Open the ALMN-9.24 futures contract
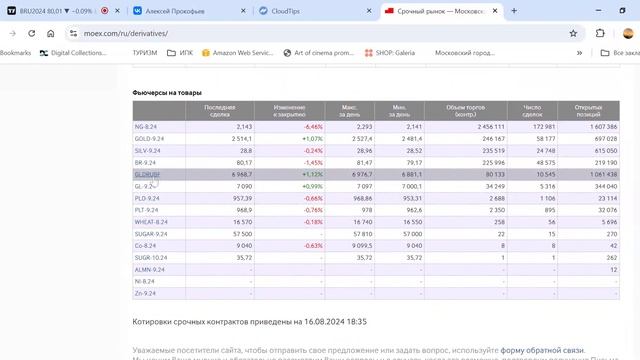Screen dimensions: 640x360 pyautogui.click(x=149, y=270)
